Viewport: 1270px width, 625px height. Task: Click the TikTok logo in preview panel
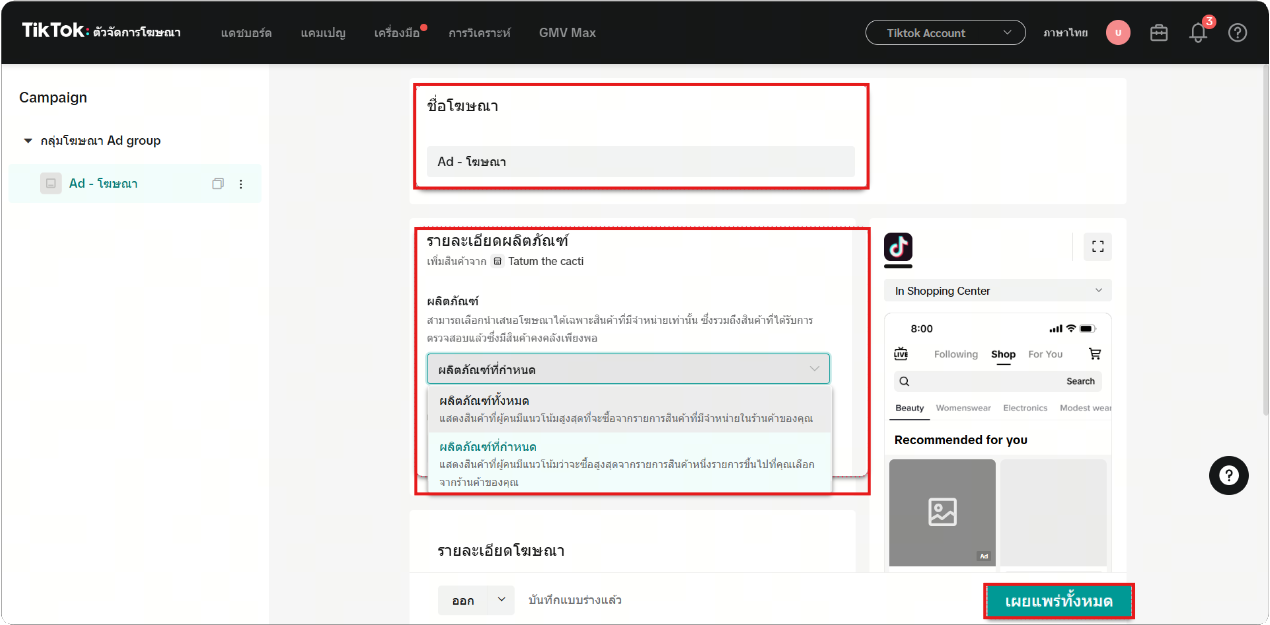coord(898,247)
